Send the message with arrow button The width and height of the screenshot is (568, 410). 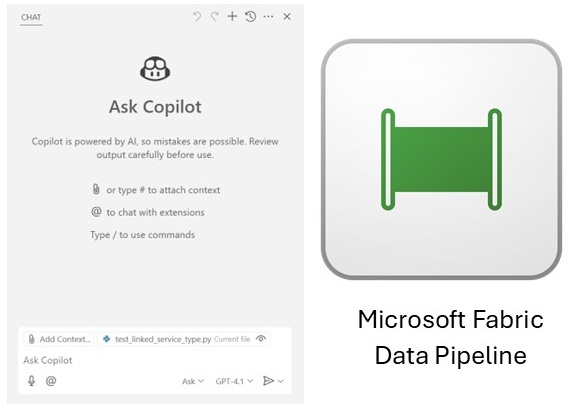tap(268, 381)
